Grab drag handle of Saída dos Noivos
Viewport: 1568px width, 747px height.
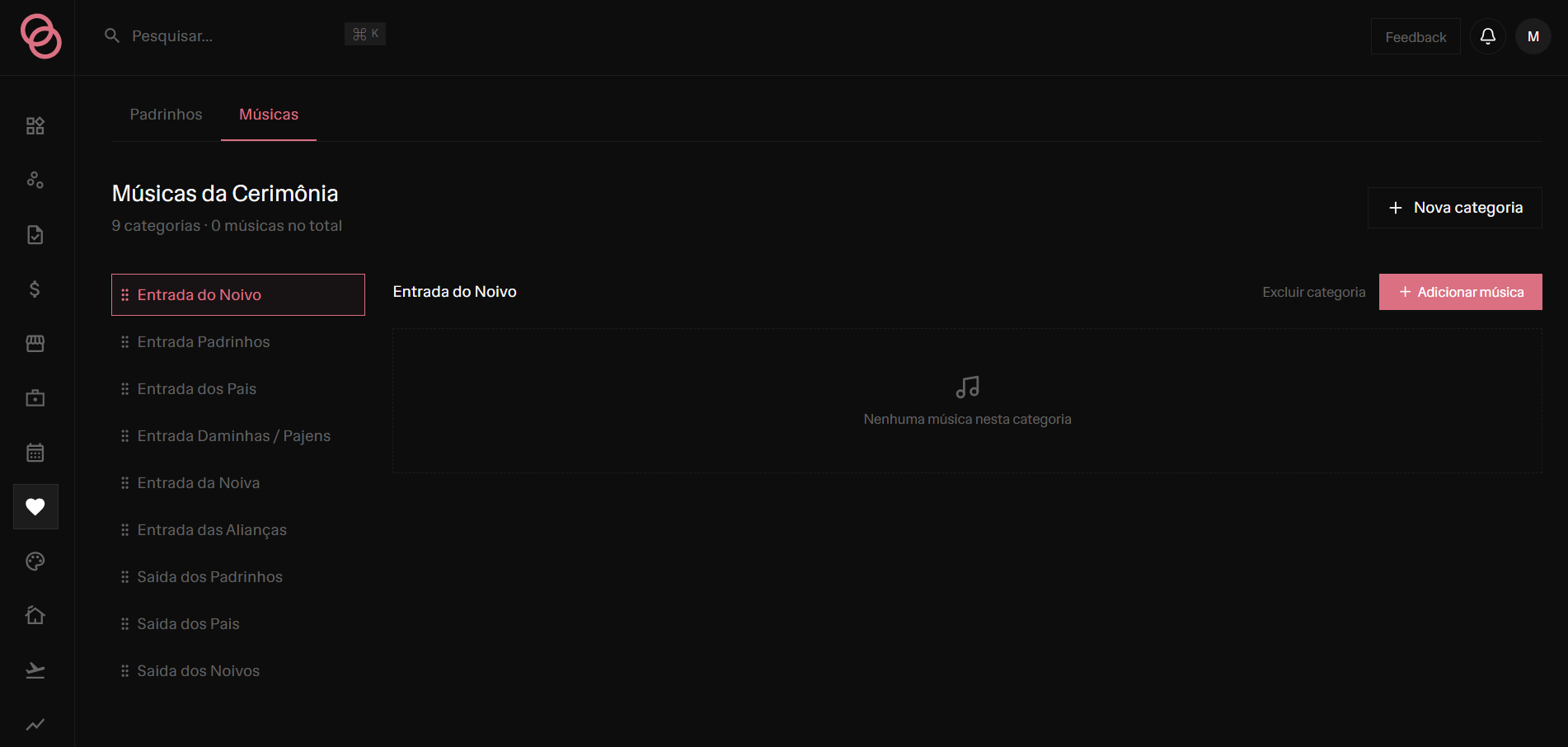(x=125, y=670)
